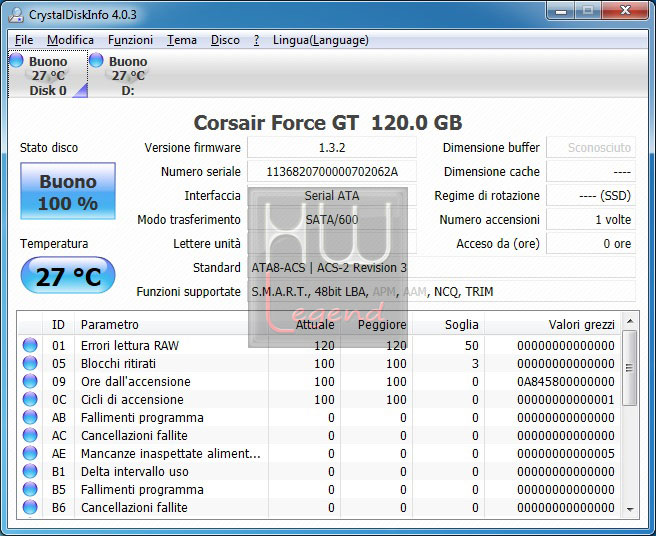Click the Corsair Force GT 120.0 GB title
The width and height of the screenshot is (656, 536).
(x=328, y=123)
